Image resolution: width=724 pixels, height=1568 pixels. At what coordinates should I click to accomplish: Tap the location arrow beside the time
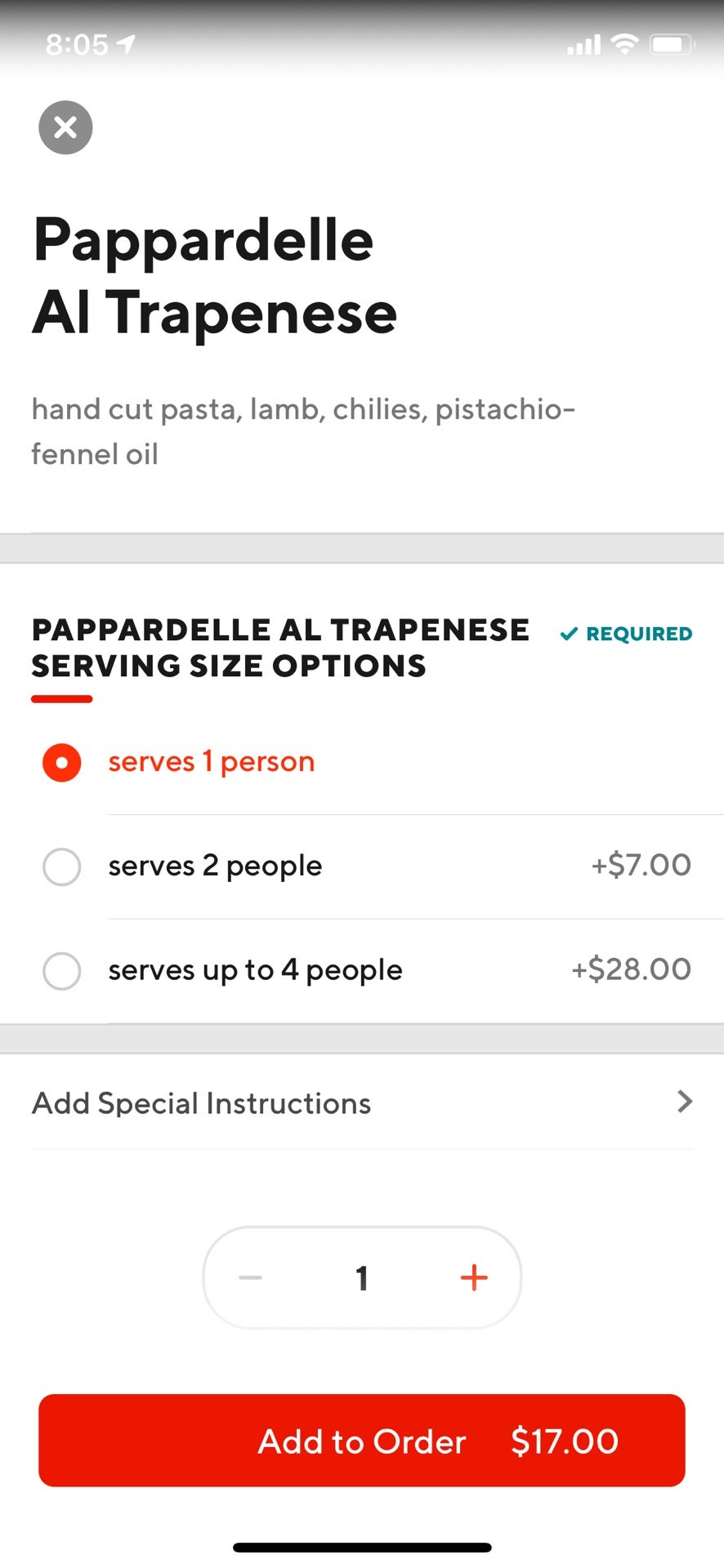[127, 43]
